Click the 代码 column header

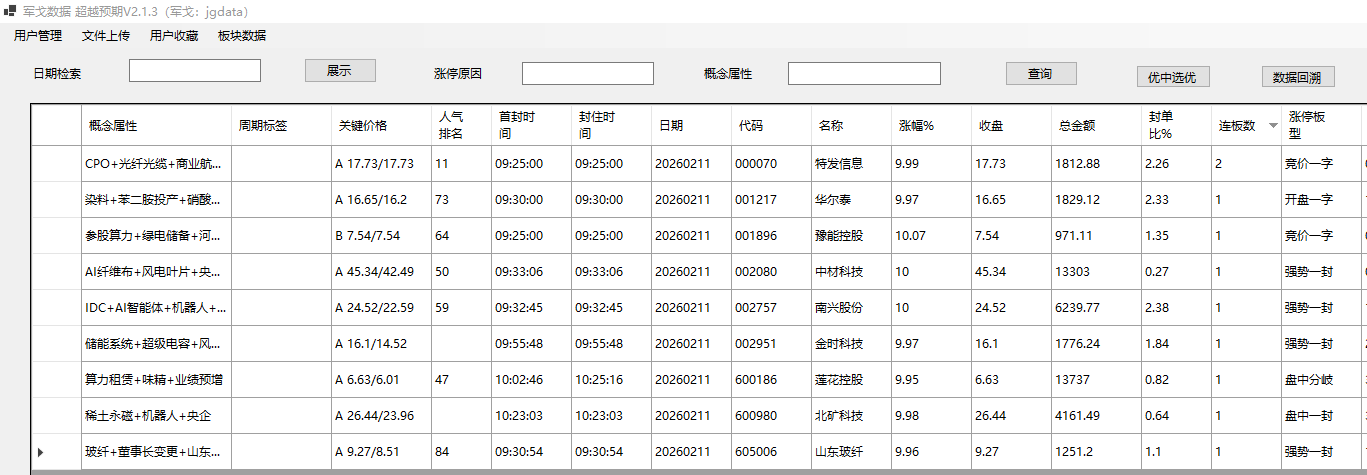(771, 126)
